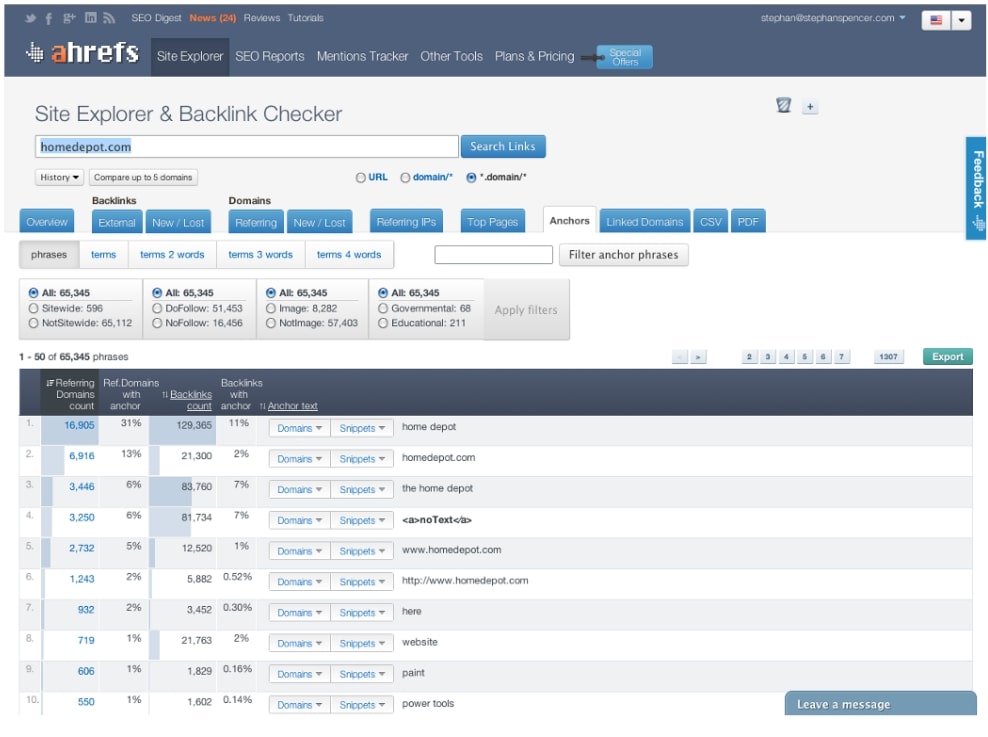Open the Site Explorer menu
The height and width of the screenshot is (737, 988).
pos(190,57)
